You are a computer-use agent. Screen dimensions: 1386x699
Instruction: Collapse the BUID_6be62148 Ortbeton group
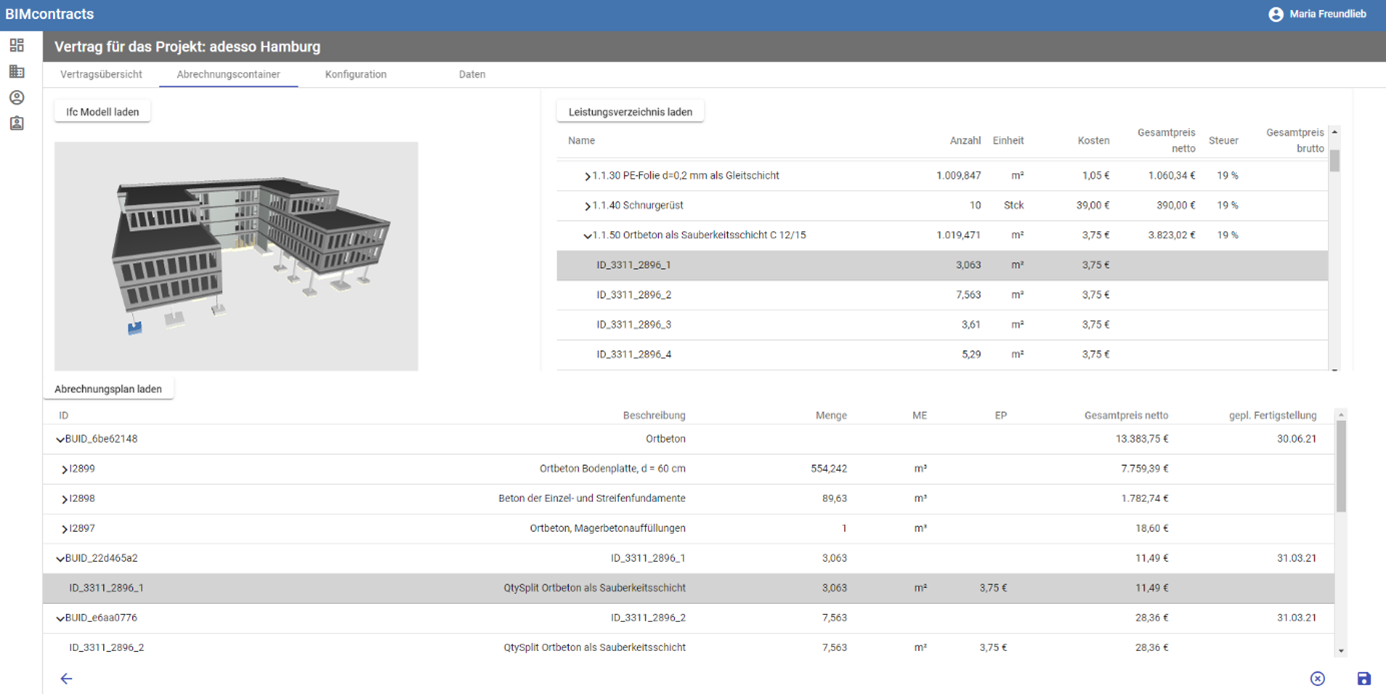(x=60, y=438)
